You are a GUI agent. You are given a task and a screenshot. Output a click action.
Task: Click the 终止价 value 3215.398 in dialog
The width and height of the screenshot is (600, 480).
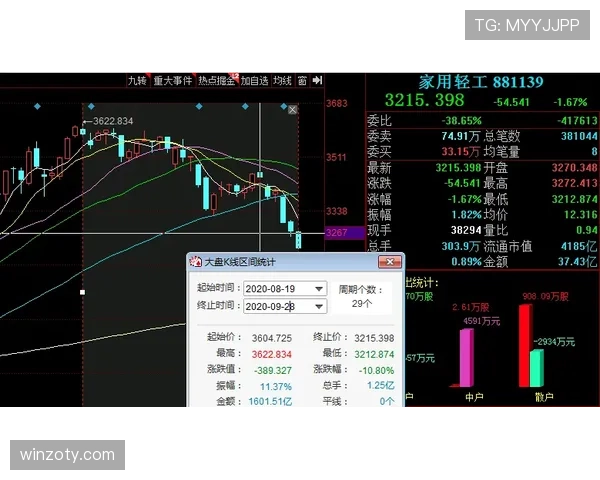click(x=374, y=338)
